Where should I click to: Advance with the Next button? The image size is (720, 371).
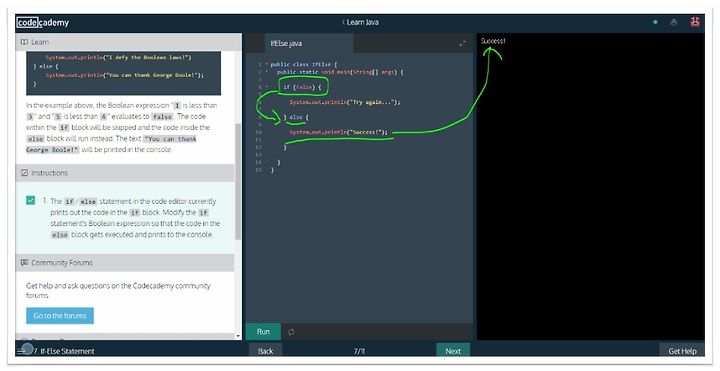[x=453, y=351]
